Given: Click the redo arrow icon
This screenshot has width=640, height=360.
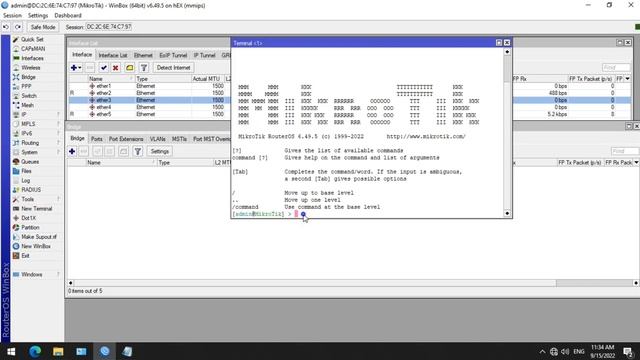Looking at the screenshot, I should 18,27.
